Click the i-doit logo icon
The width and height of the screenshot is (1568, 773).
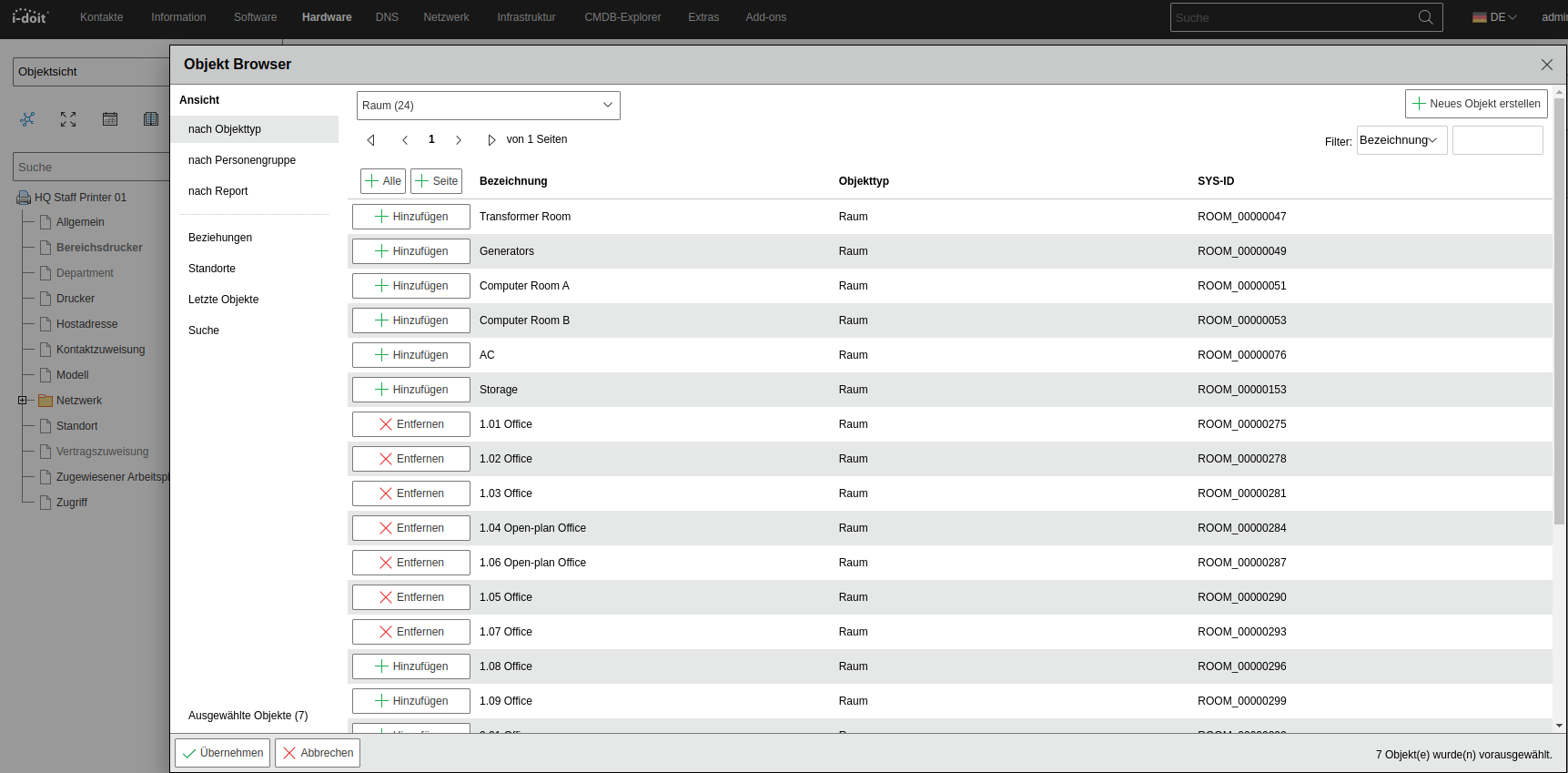(30, 16)
